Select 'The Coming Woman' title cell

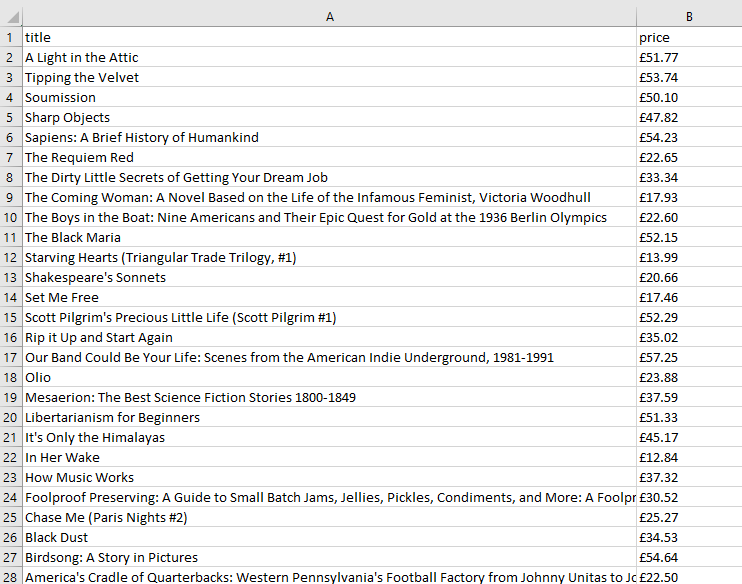point(329,197)
